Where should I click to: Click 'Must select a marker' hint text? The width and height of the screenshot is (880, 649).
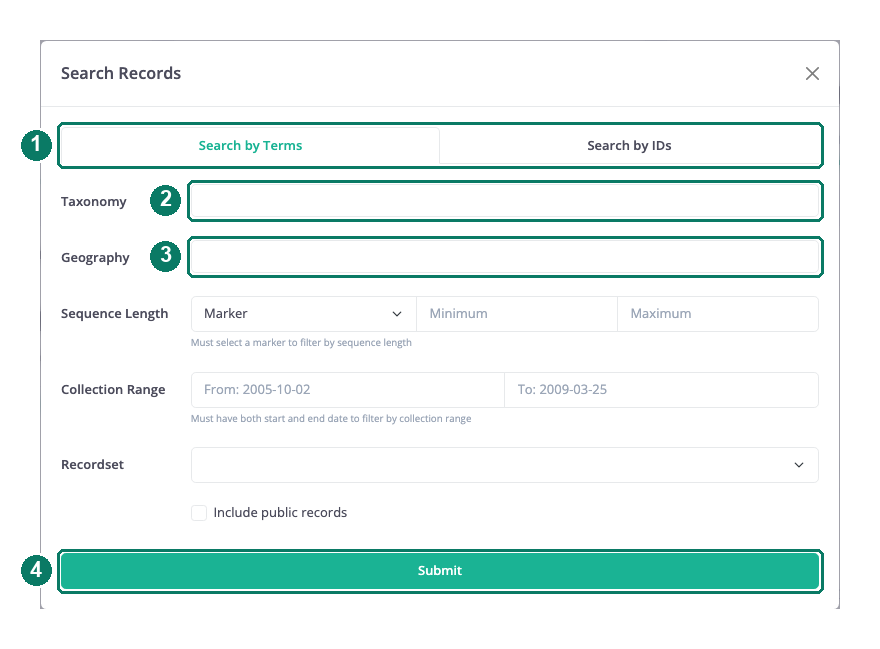[x=301, y=342]
